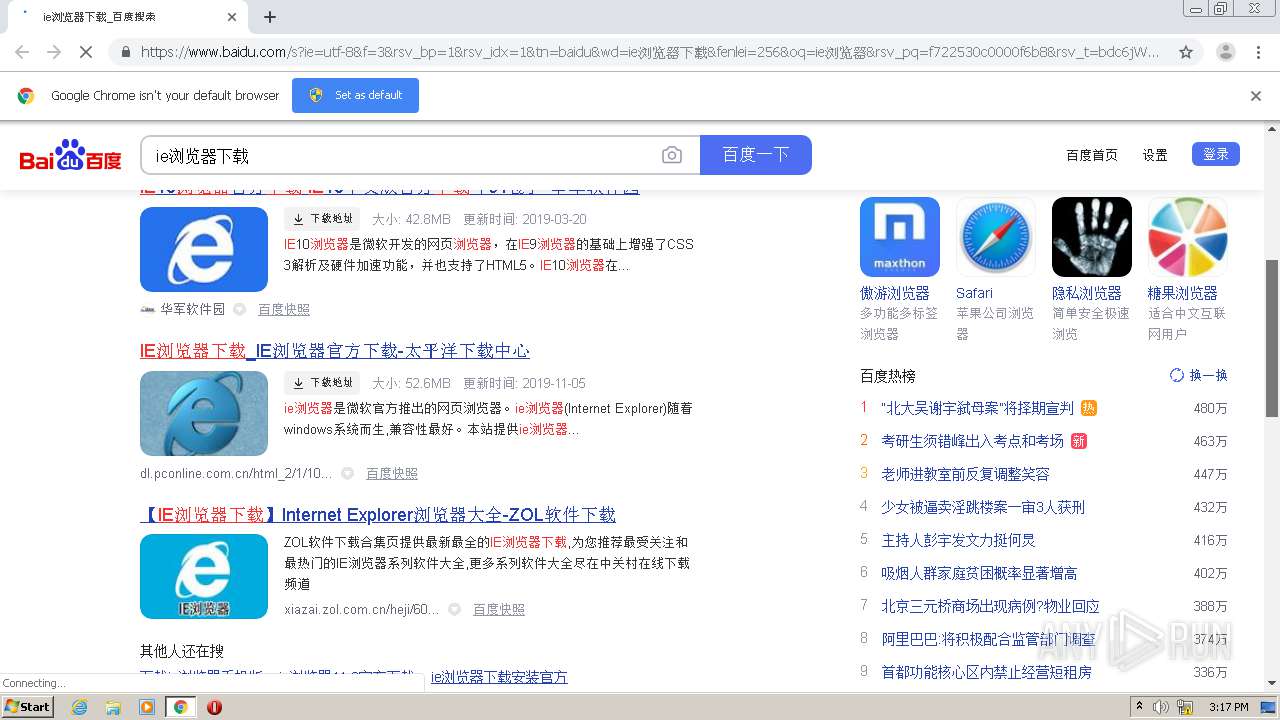This screenshot has width=1280, height=720.
Task: Refresh hot list with 换一换
Action: (1198, 375)
